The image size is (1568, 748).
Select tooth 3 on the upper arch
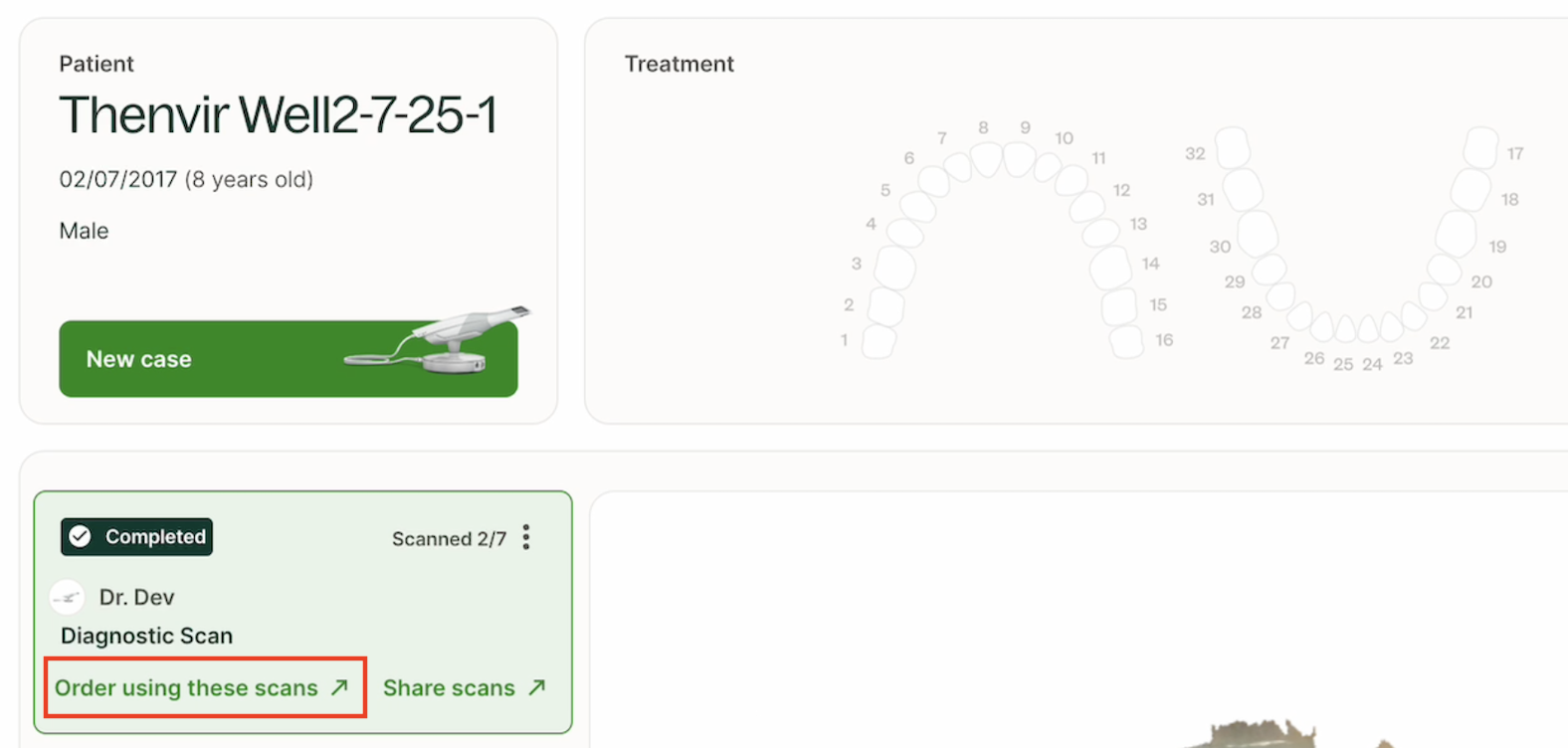[894, 267]
